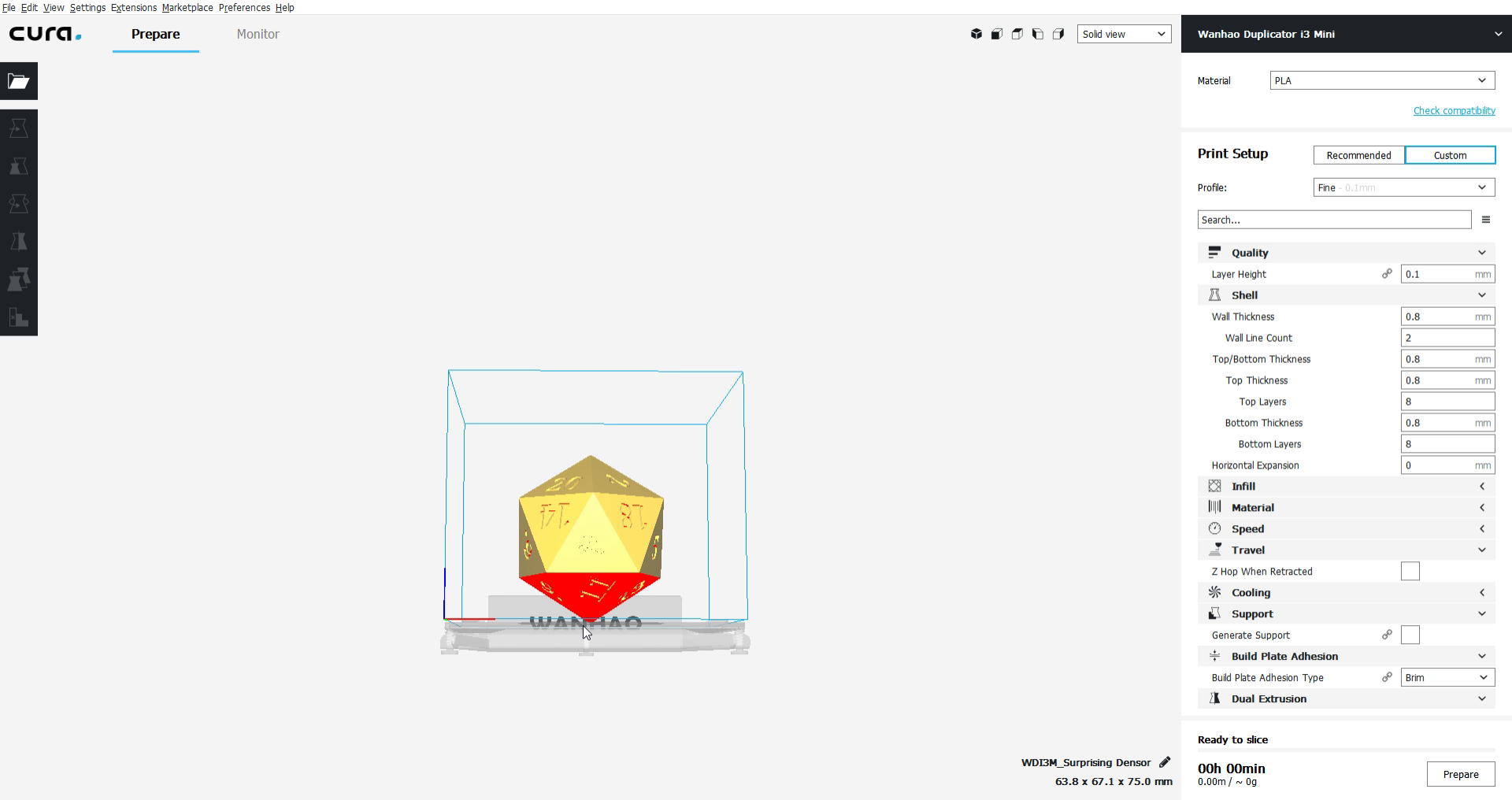Switch to 3D camera view icon
This screenshot has height=800, width=1512.
(x=976, y=34)
